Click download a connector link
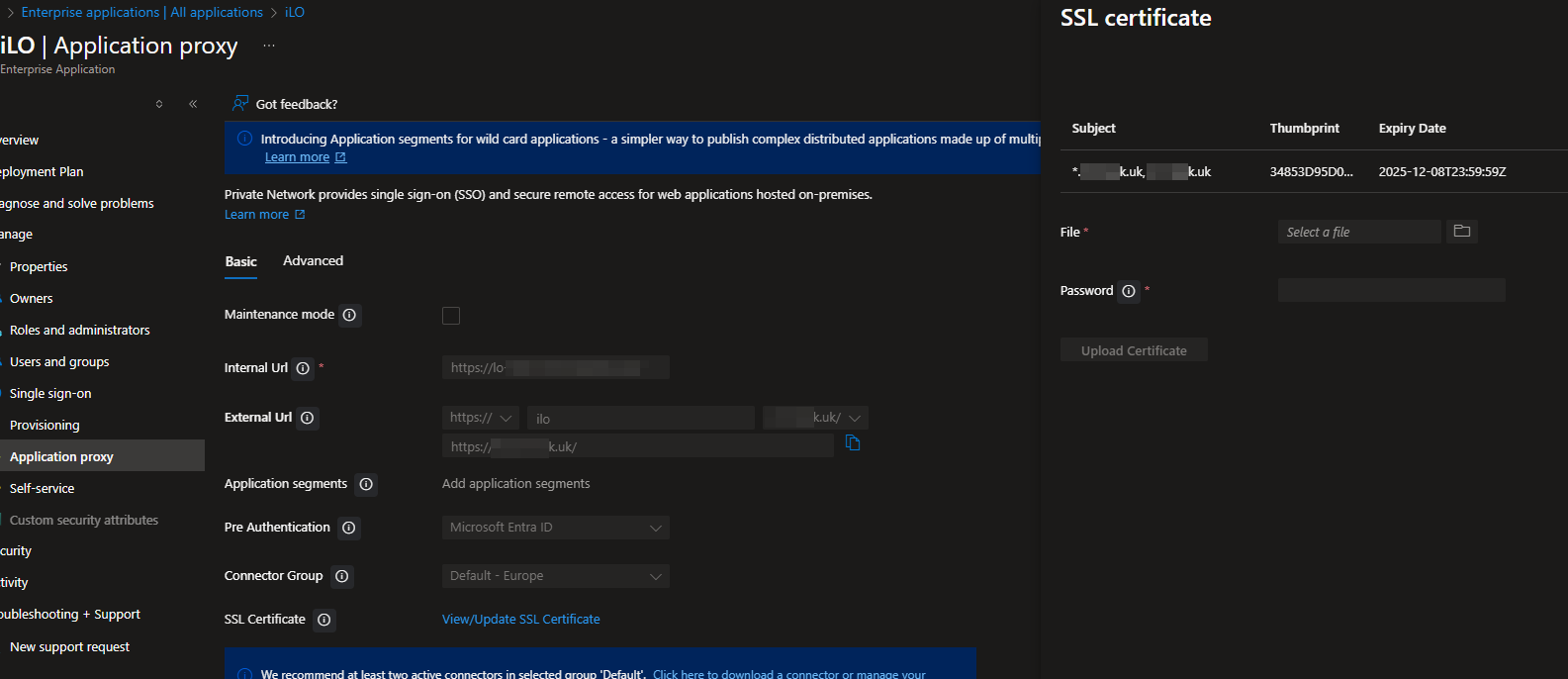1568x679 pixels. (x=789, y=674)
